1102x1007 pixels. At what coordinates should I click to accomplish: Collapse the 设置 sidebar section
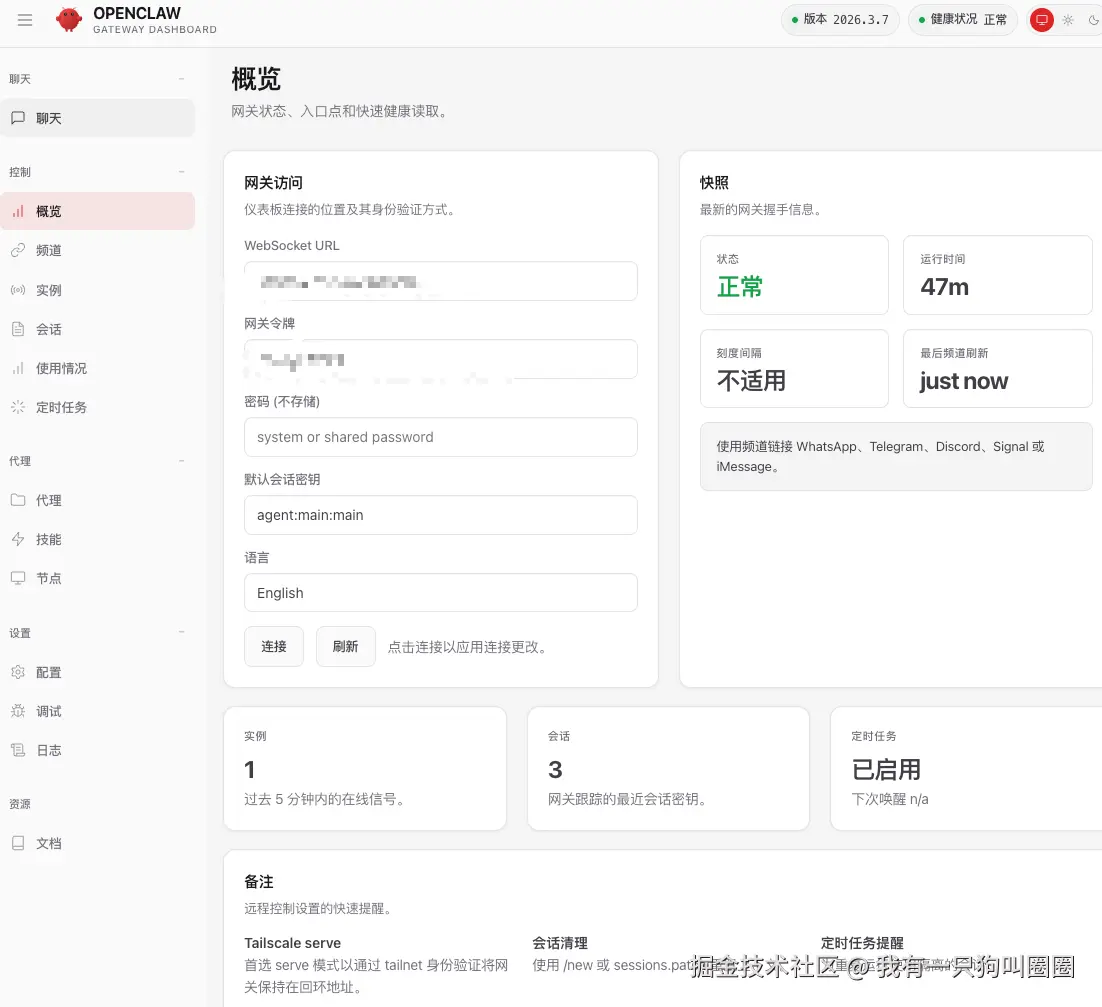pos(97,633)
